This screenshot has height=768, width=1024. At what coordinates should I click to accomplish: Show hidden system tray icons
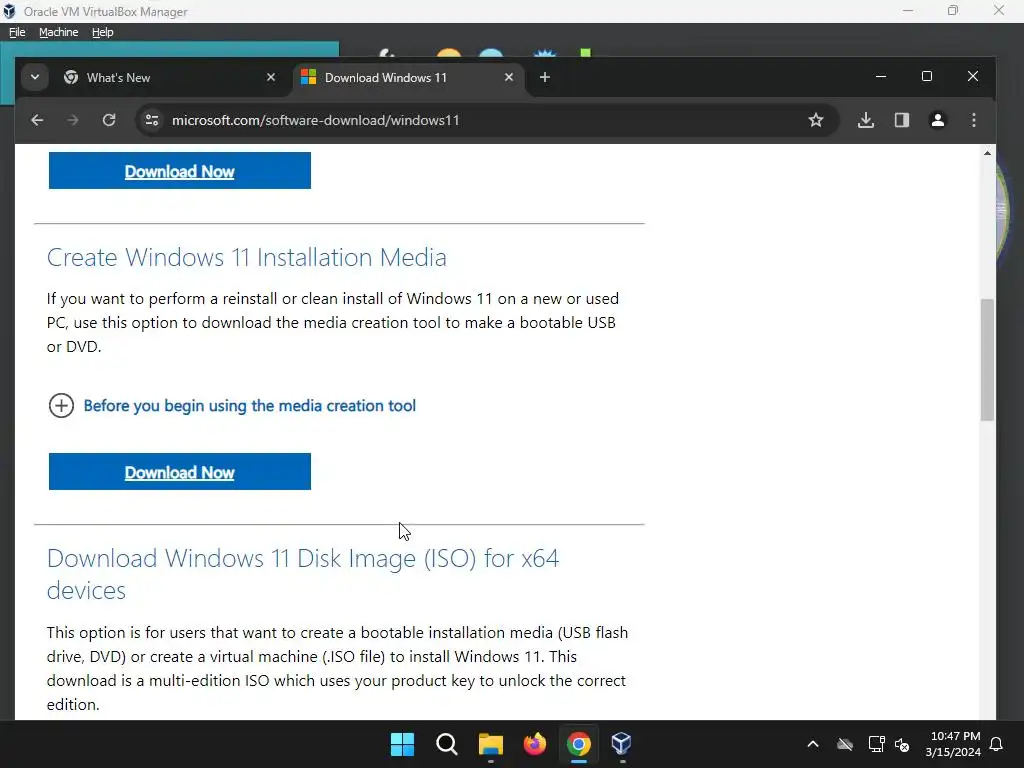813,744
